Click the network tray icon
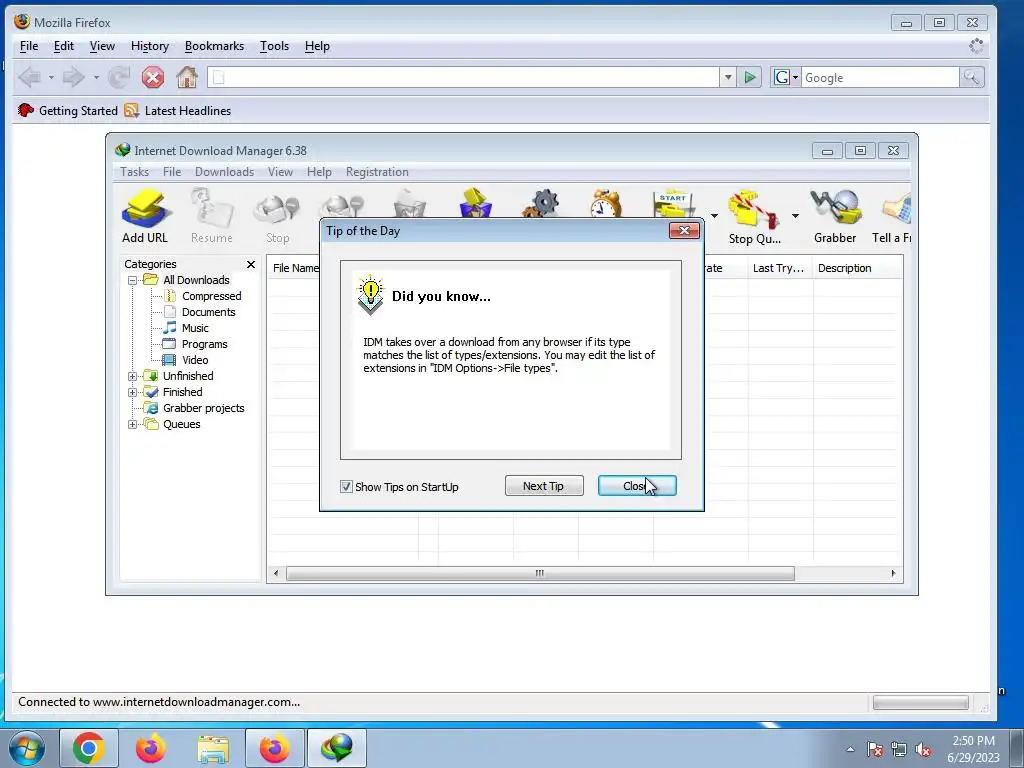The width and height of the screenshot is (1024, 768). pos(899,749)
